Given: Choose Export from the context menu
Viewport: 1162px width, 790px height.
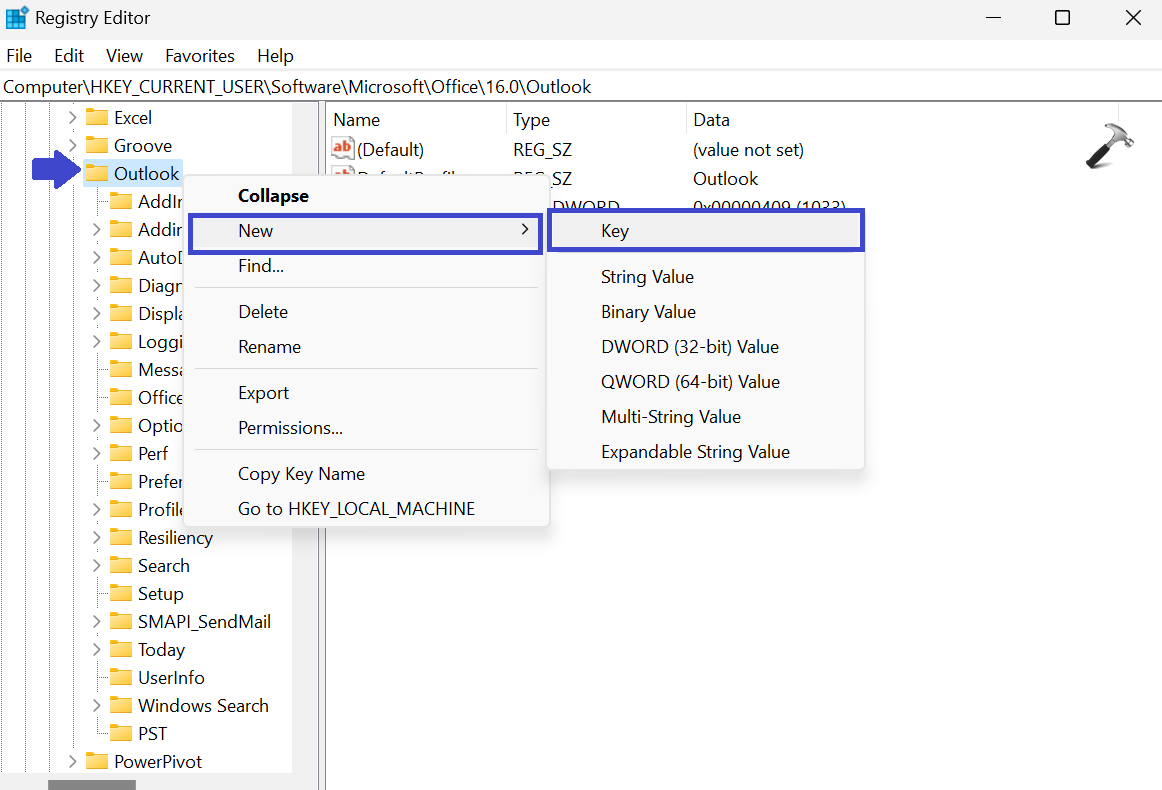Looking at the screenshot, I should [x=263, y=393].
